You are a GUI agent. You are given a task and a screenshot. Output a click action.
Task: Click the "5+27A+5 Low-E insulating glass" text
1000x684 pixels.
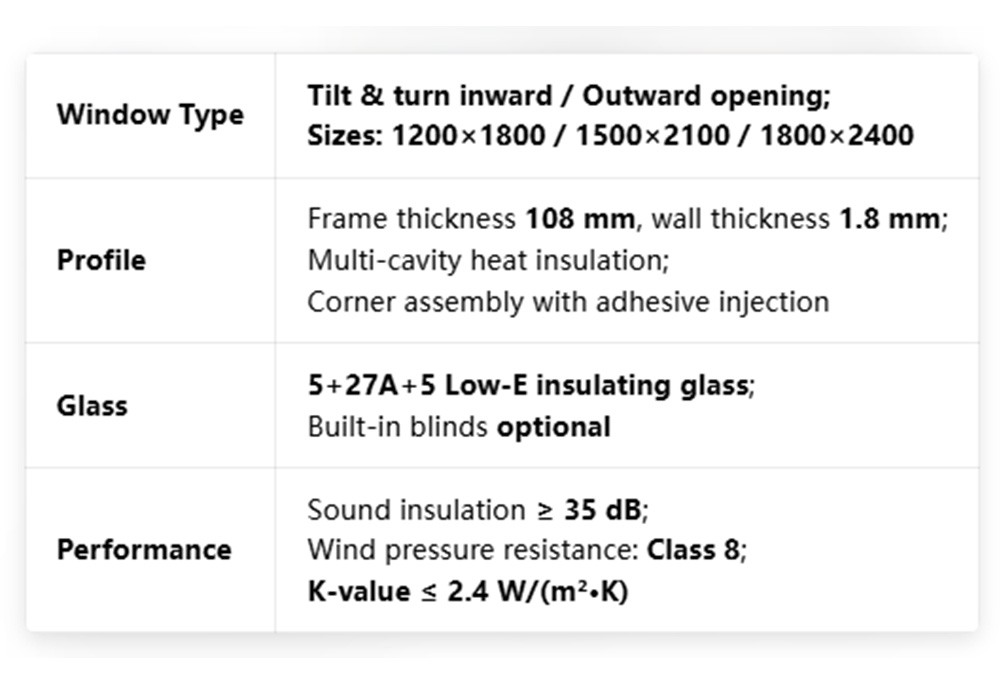coord(527,385)
